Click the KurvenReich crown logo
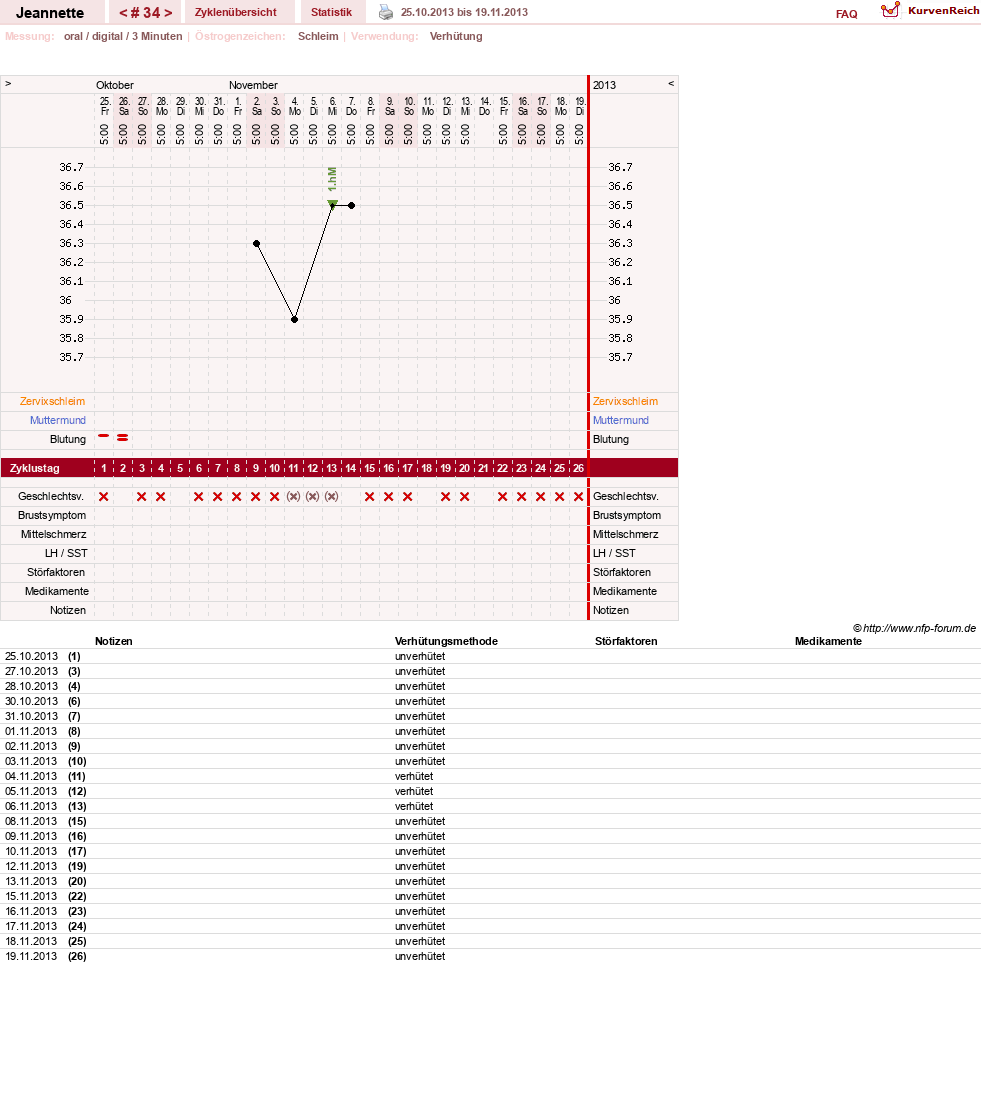Image resolution: width=981 pixels, height=1120 pixels. [890, 10]
